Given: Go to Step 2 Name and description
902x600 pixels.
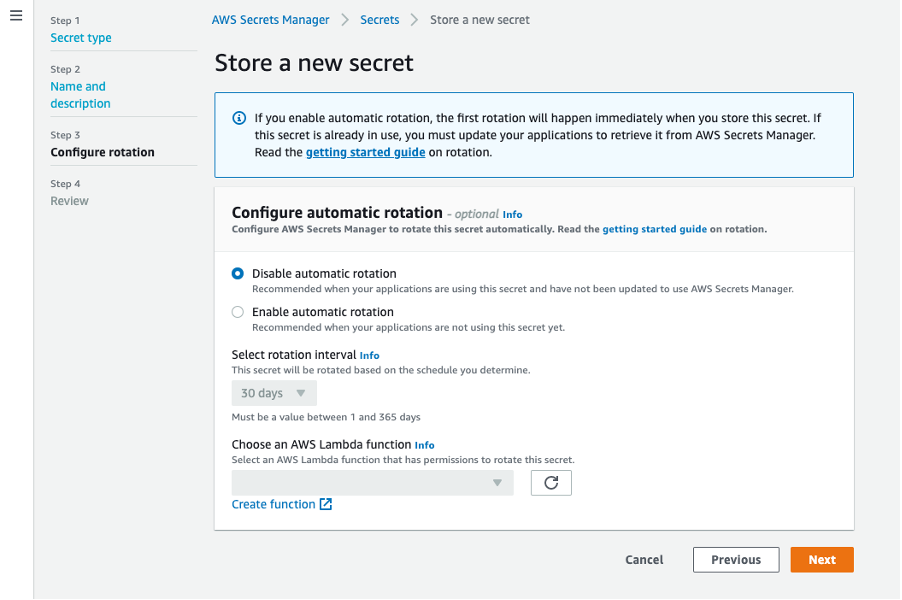Looking at the screenshot, I should click(x=80, y=95).
